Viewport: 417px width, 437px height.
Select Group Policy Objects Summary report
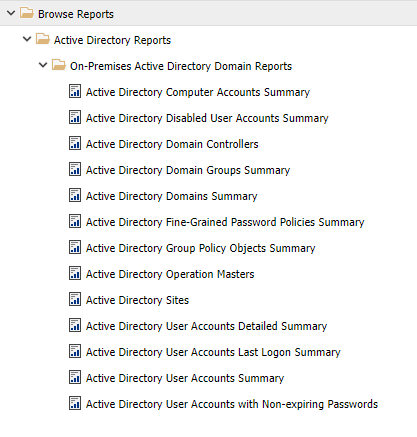[x=201, y=248]
